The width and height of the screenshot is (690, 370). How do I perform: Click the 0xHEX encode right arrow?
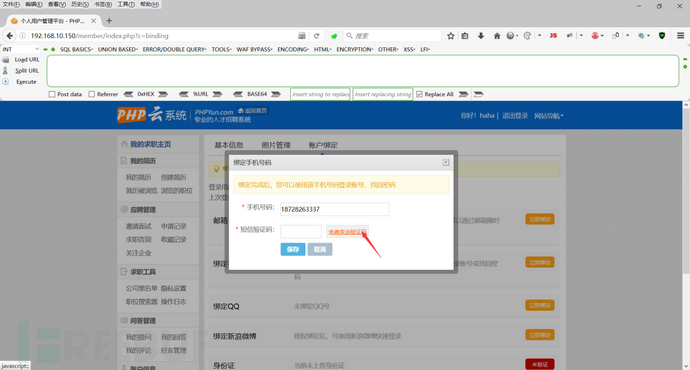point(163,94)
